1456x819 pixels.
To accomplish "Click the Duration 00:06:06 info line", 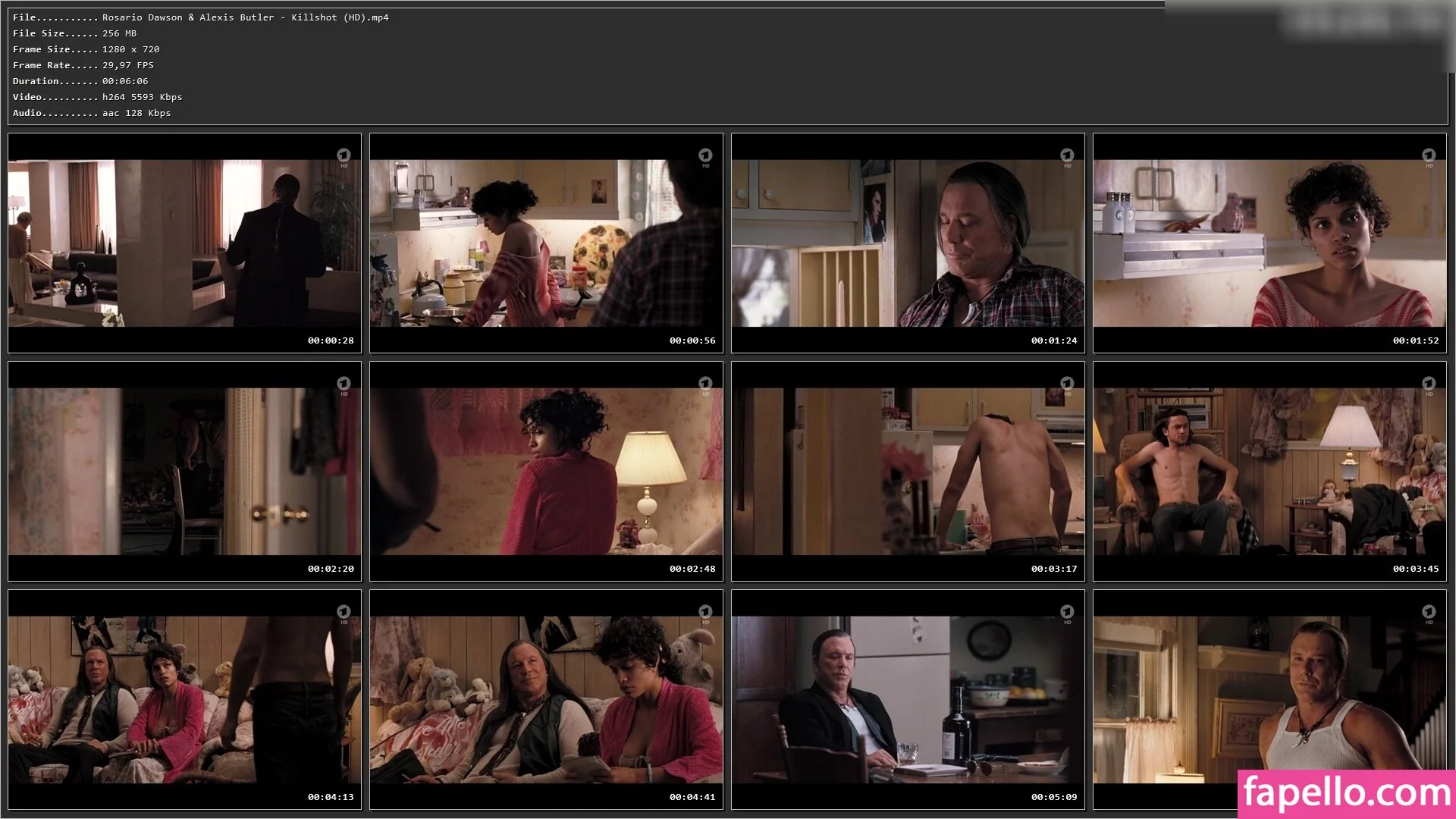I will click(80, 81).
